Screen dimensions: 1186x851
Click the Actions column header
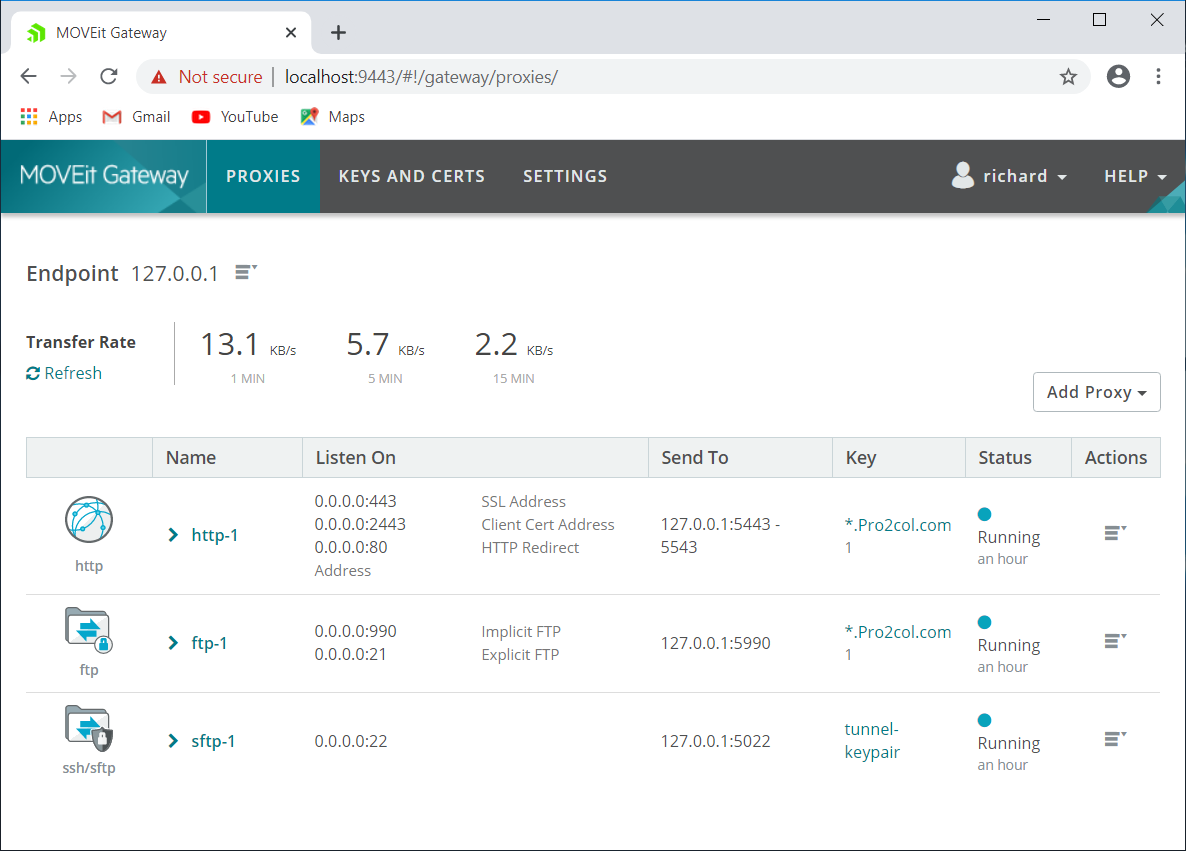pyautogui.click(x=1116, y=458)
